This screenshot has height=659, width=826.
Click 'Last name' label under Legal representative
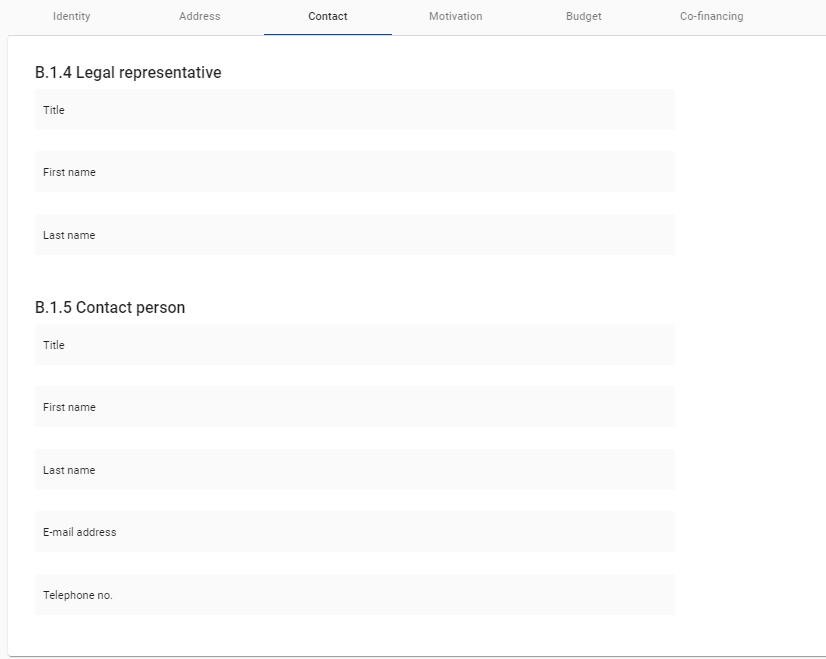pos(69,236)
